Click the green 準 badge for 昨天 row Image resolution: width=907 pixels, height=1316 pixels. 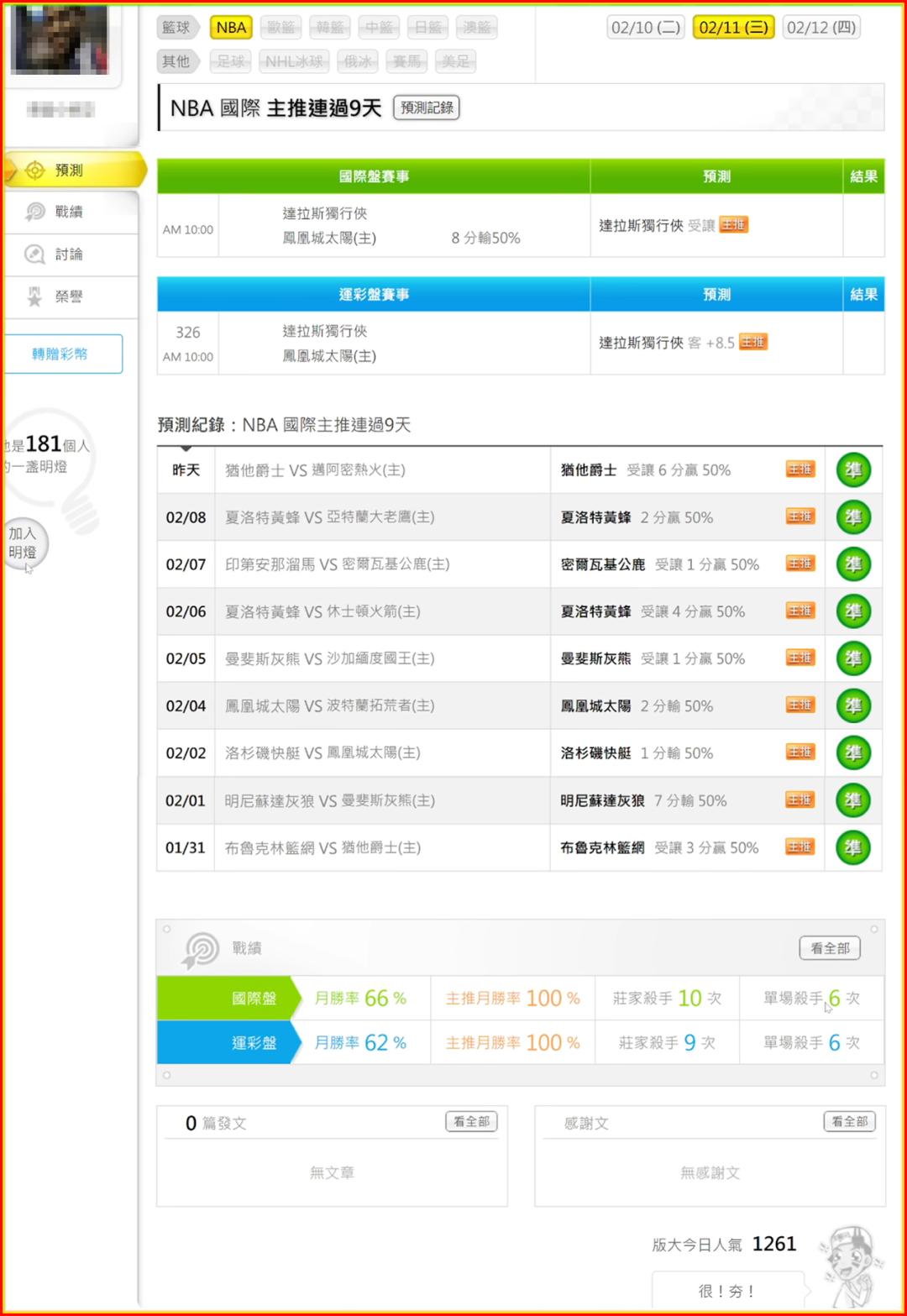coord(853,470)
